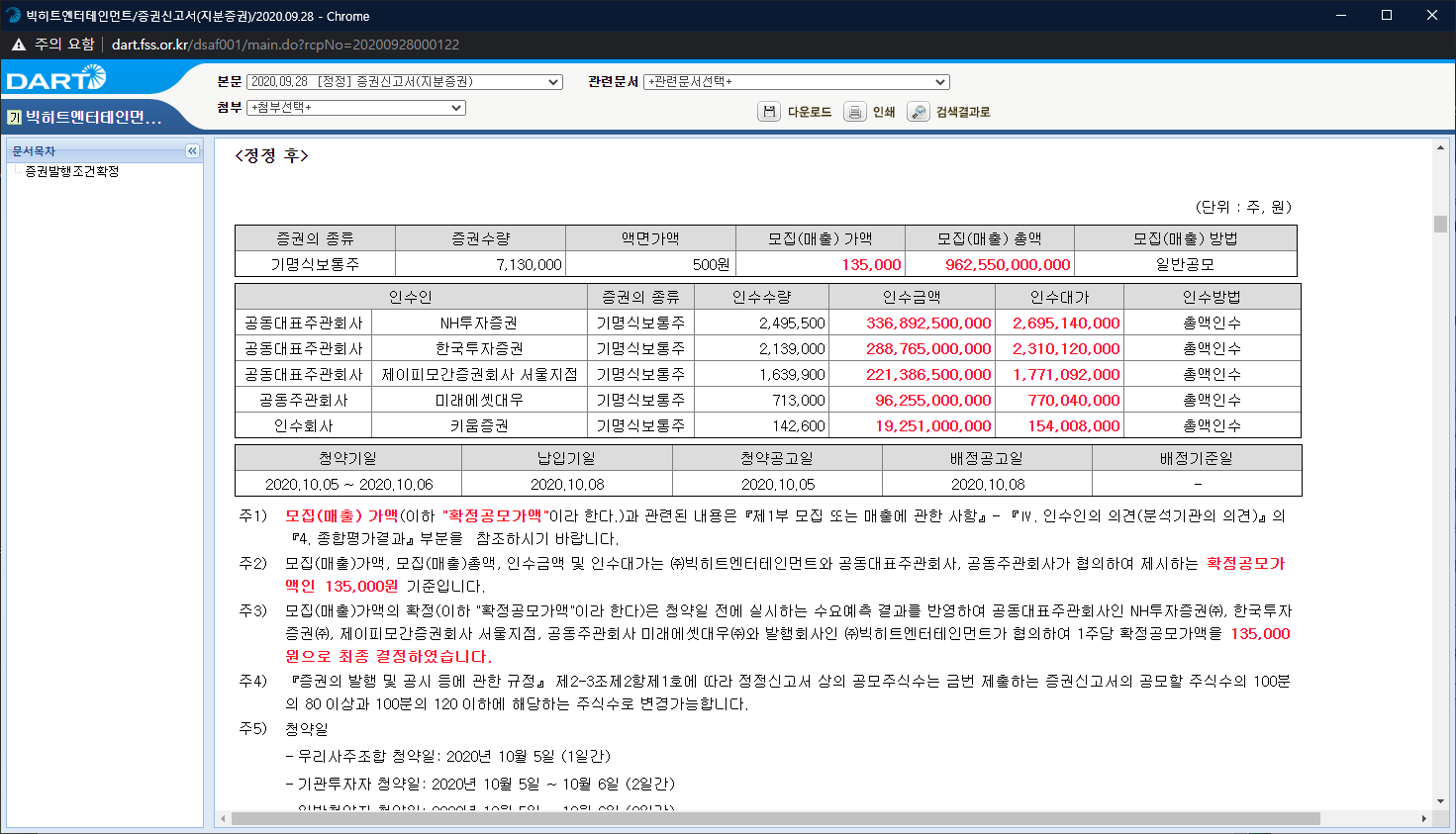This screenshot has height=834, width=1456.
Task: Click the DART logo
Action: tap(55, 78)
